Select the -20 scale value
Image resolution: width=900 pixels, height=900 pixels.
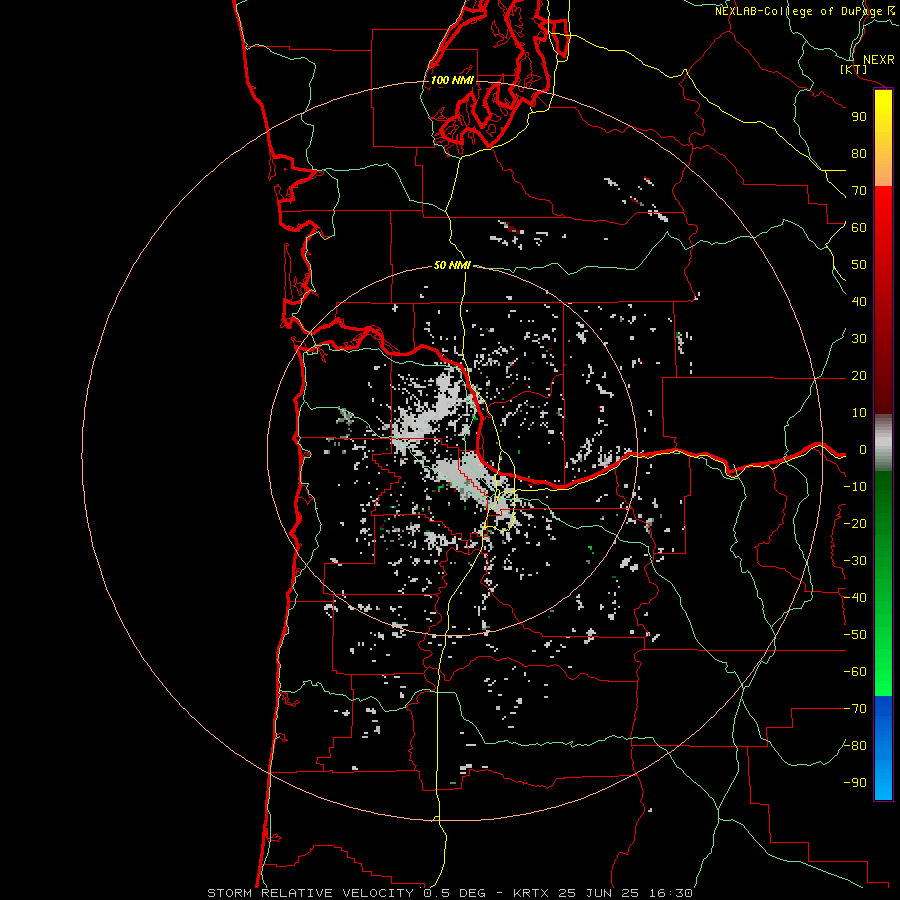pos(855,523)
